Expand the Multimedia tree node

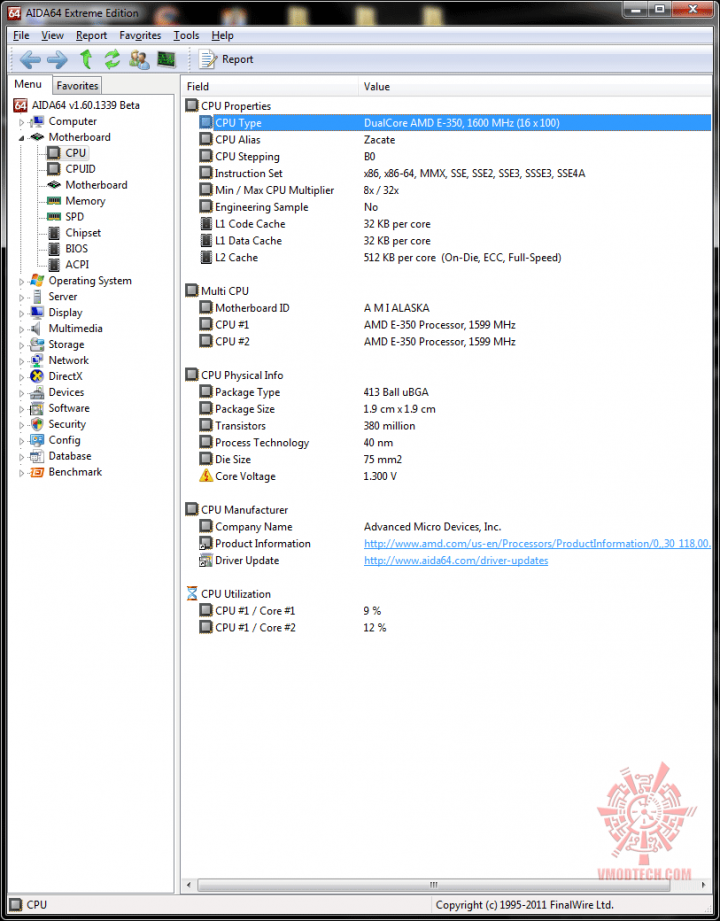click(x=22, y=330)
